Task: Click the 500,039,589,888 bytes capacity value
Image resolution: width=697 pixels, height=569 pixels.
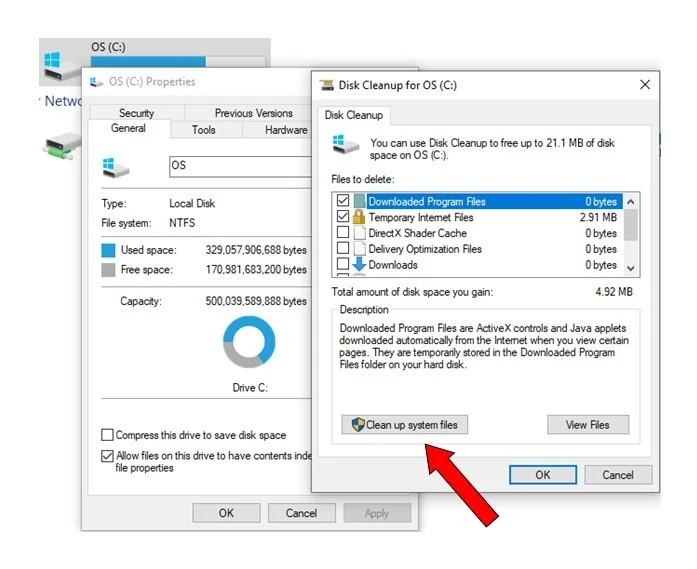Action: tap(256, 301)
